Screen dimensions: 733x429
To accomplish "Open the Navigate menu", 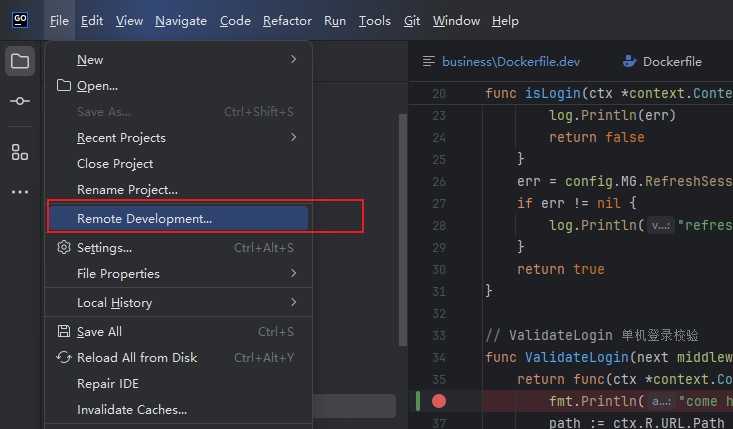I will 181,21.
